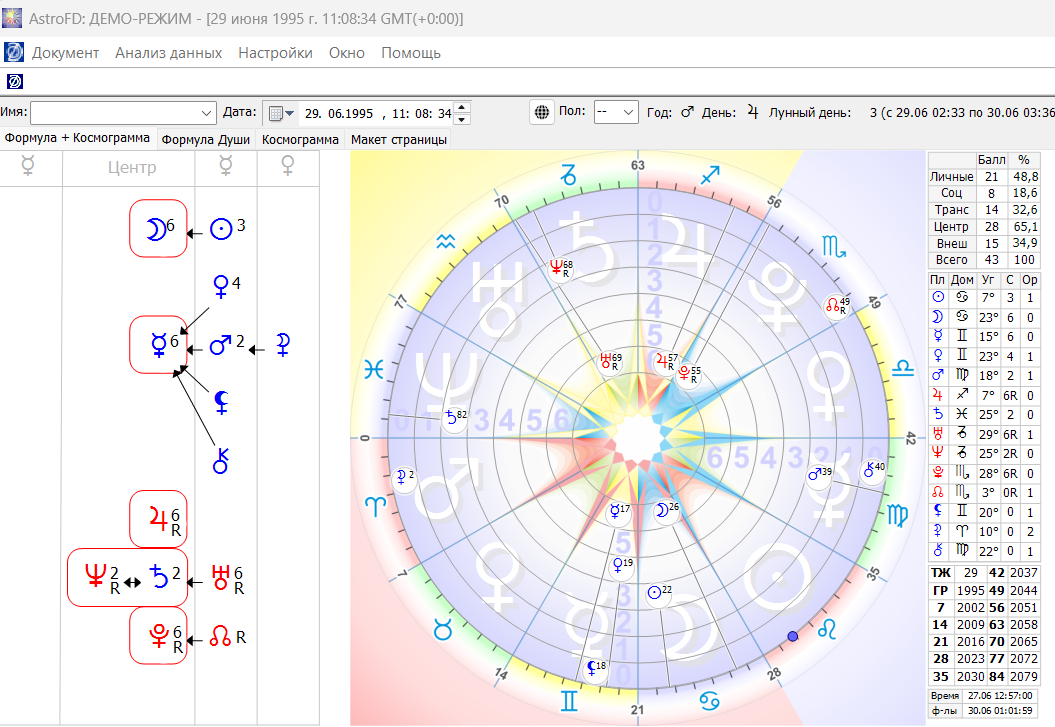Switch to Космограмма tab
The image size is (1055, 727).
[300, 139]
